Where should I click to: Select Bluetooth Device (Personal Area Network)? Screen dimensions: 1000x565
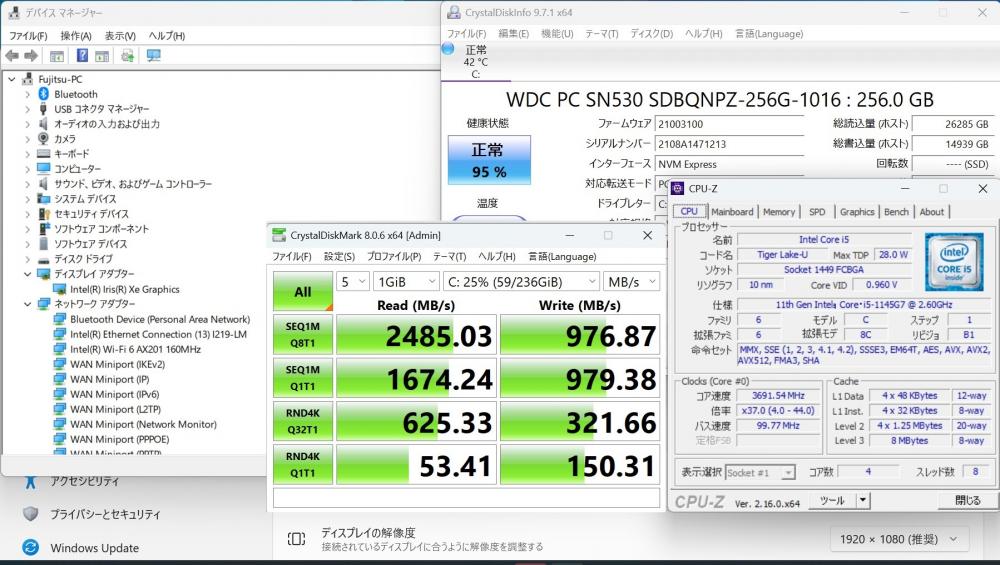(x=160, y=319)
